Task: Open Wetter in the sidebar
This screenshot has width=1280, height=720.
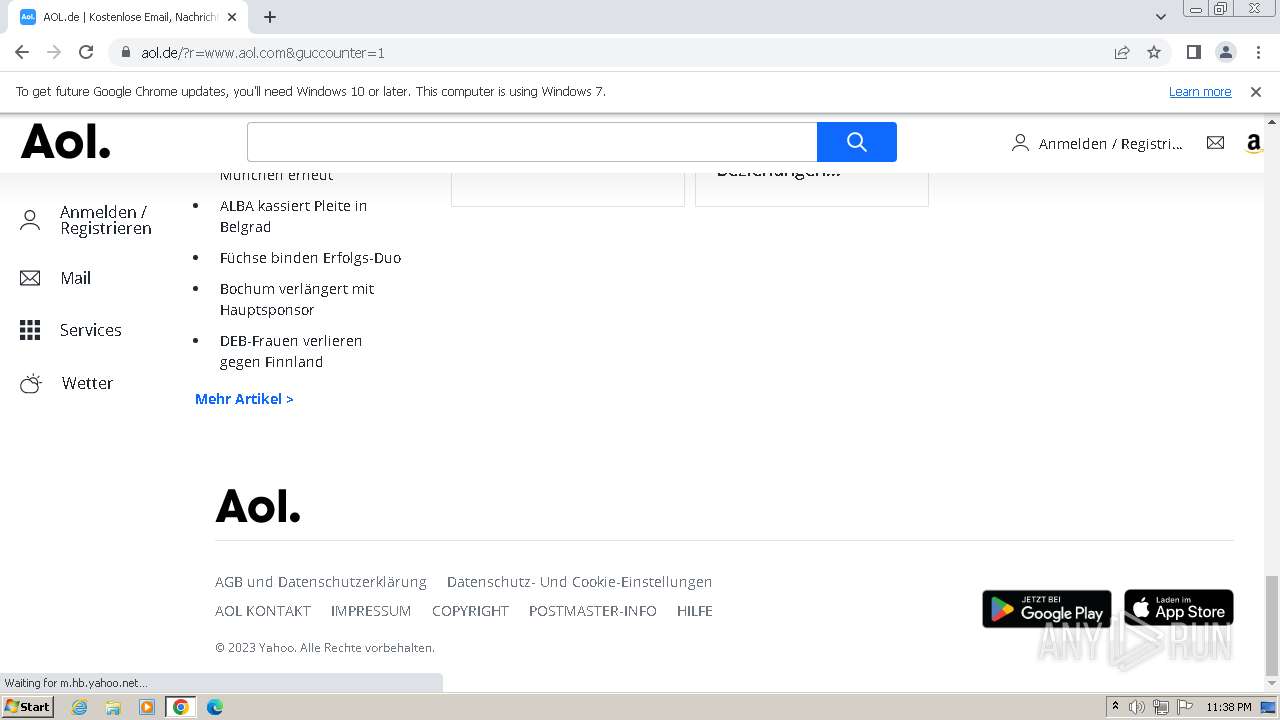Action: pyautogui.click(x=87, y=383)
